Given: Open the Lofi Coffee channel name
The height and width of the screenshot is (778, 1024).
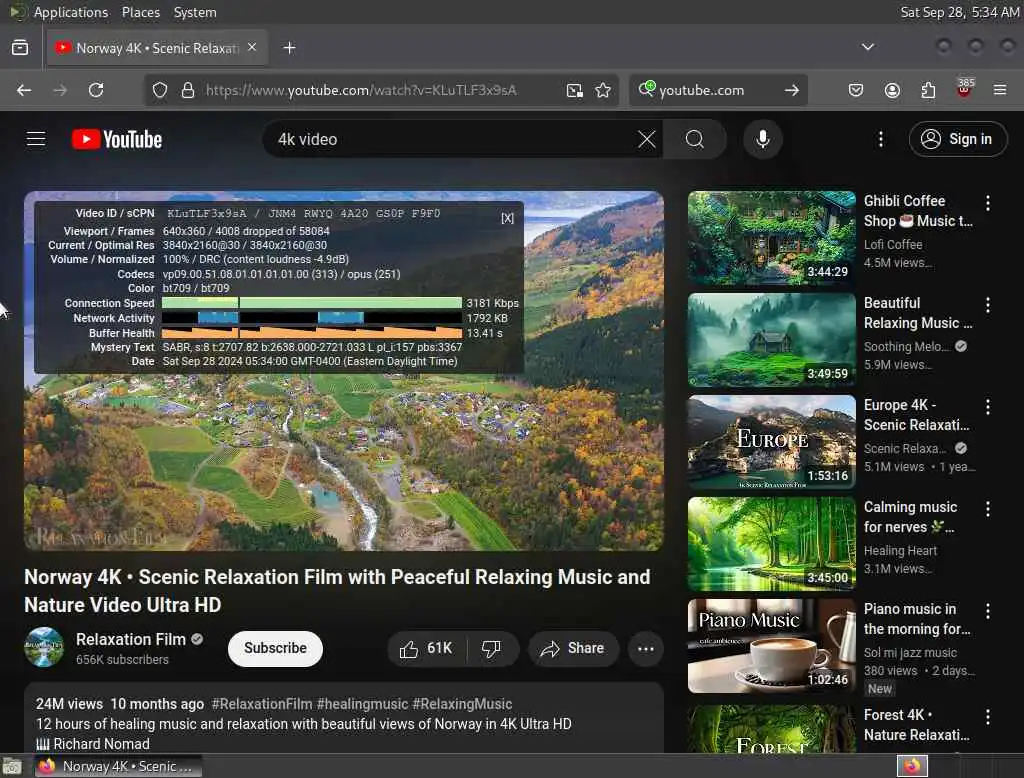Looking at the screenshot, I should (x=893, y=244).
